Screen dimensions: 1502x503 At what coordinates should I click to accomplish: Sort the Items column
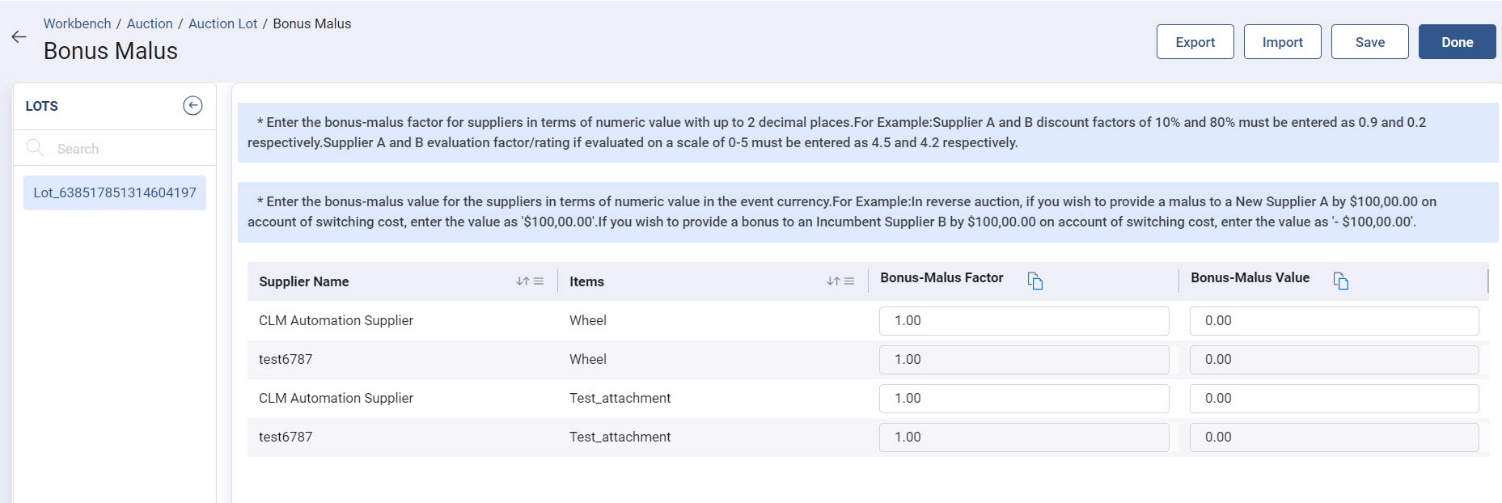click(x=832, y=282)
